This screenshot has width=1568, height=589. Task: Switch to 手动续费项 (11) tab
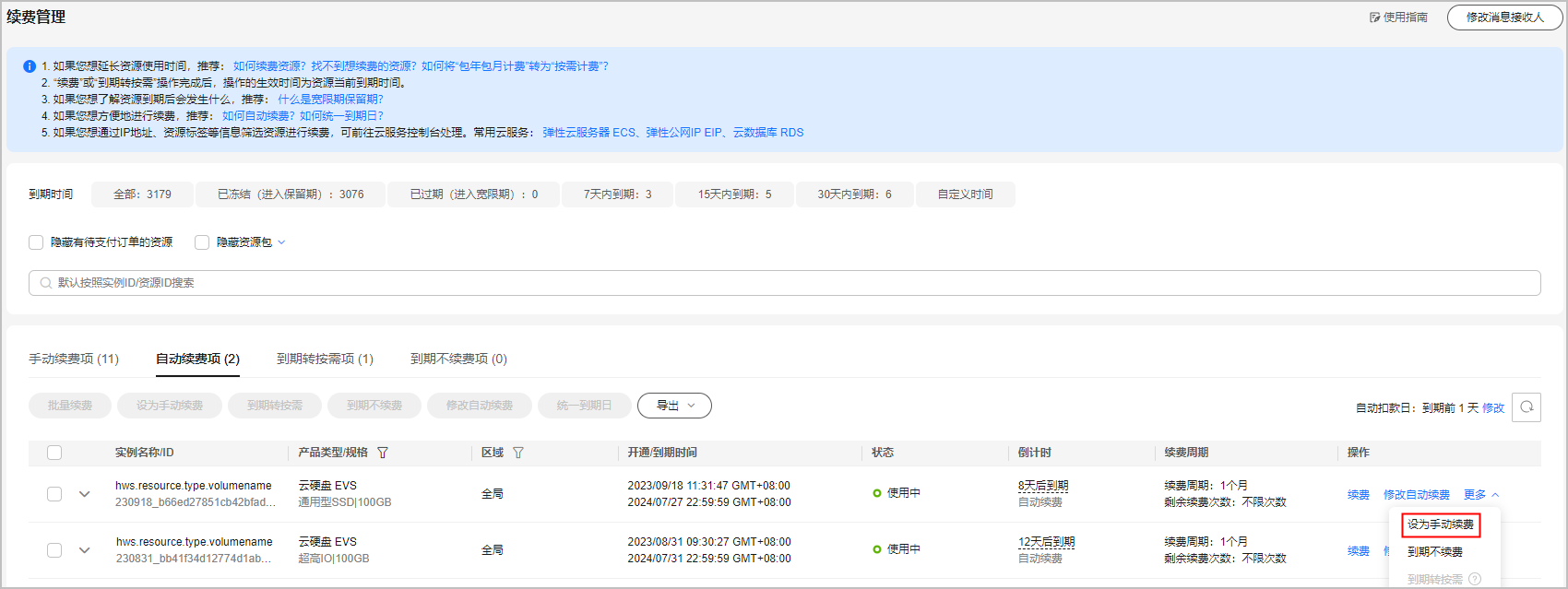point(74,359)
